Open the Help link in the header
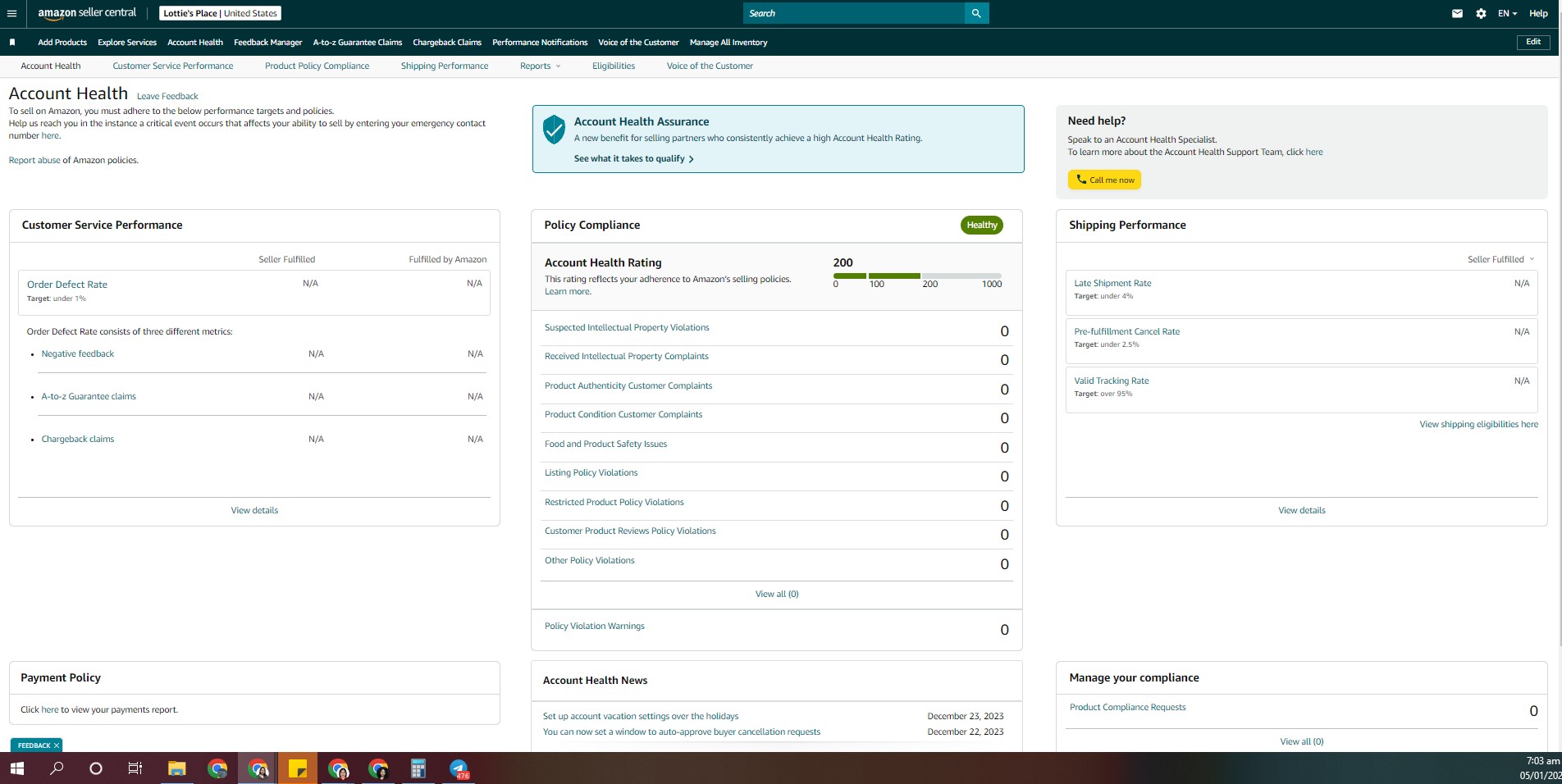The width and height of the screenshot is (1562, 784). click(x=1538, y=13)
